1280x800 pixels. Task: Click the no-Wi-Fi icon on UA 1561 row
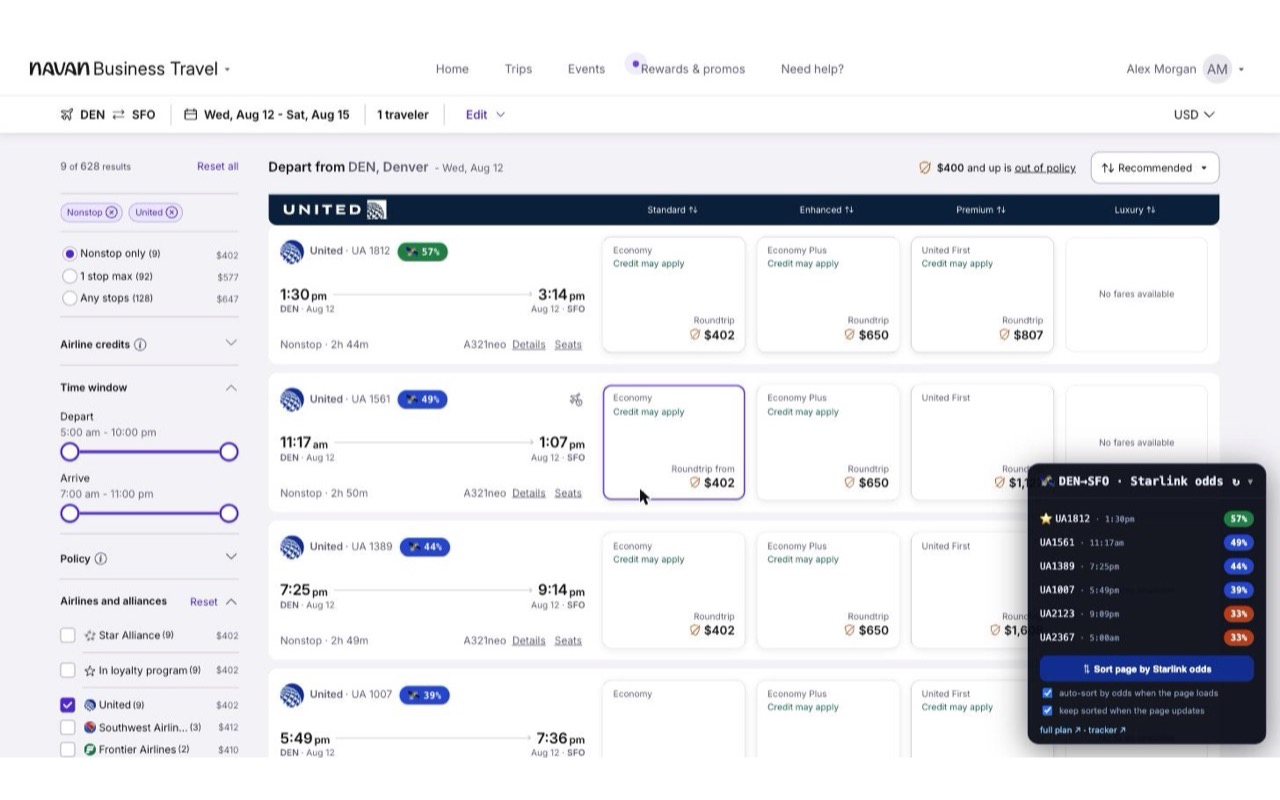tap(576, 400)
